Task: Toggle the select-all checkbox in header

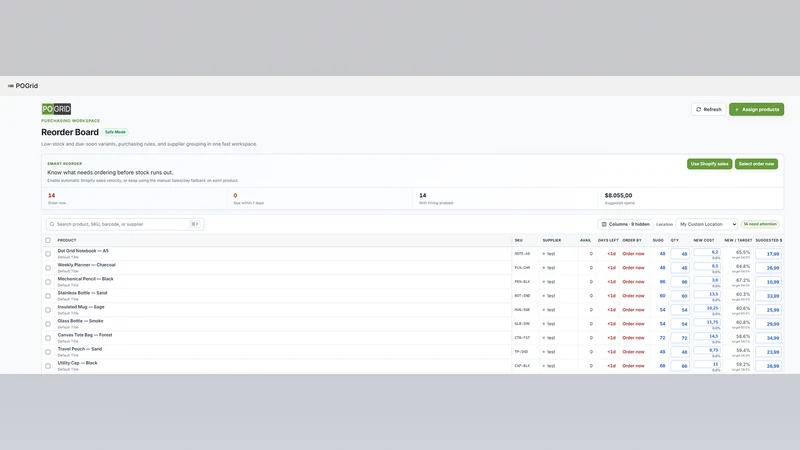Action: [x=48, y=240]
